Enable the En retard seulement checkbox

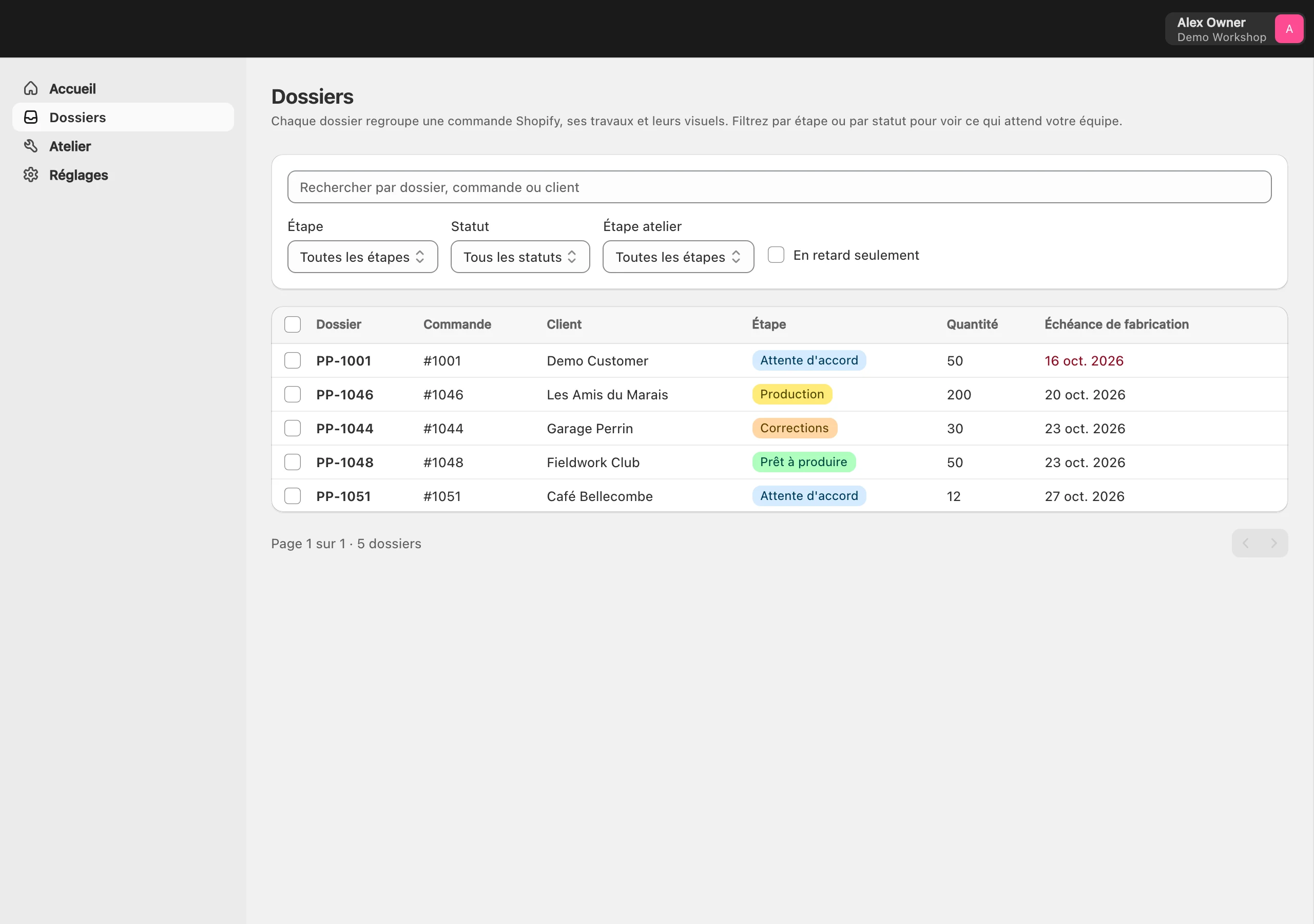coord(776,255)
